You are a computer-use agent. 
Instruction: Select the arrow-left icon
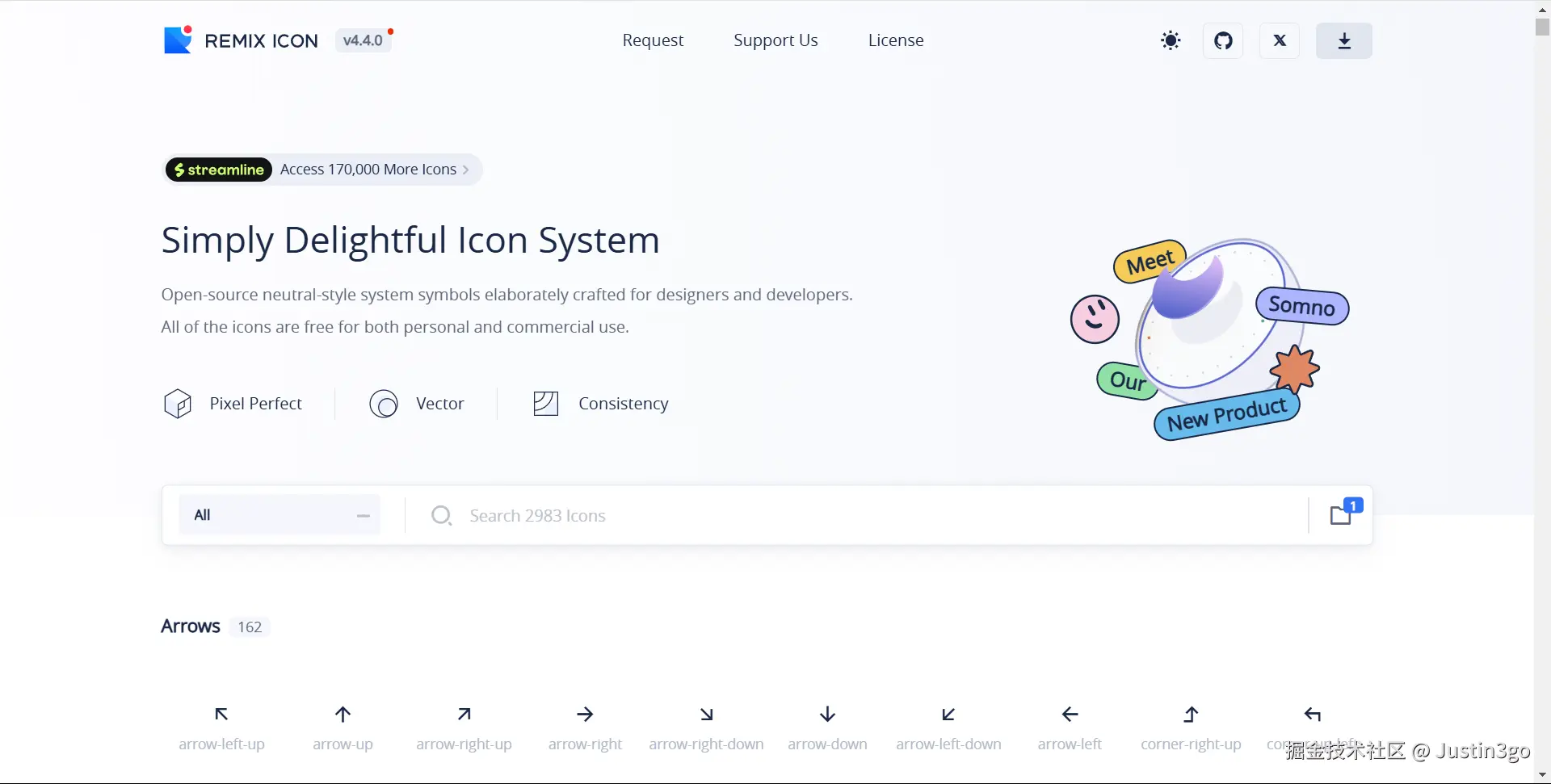coord(1070,714)
